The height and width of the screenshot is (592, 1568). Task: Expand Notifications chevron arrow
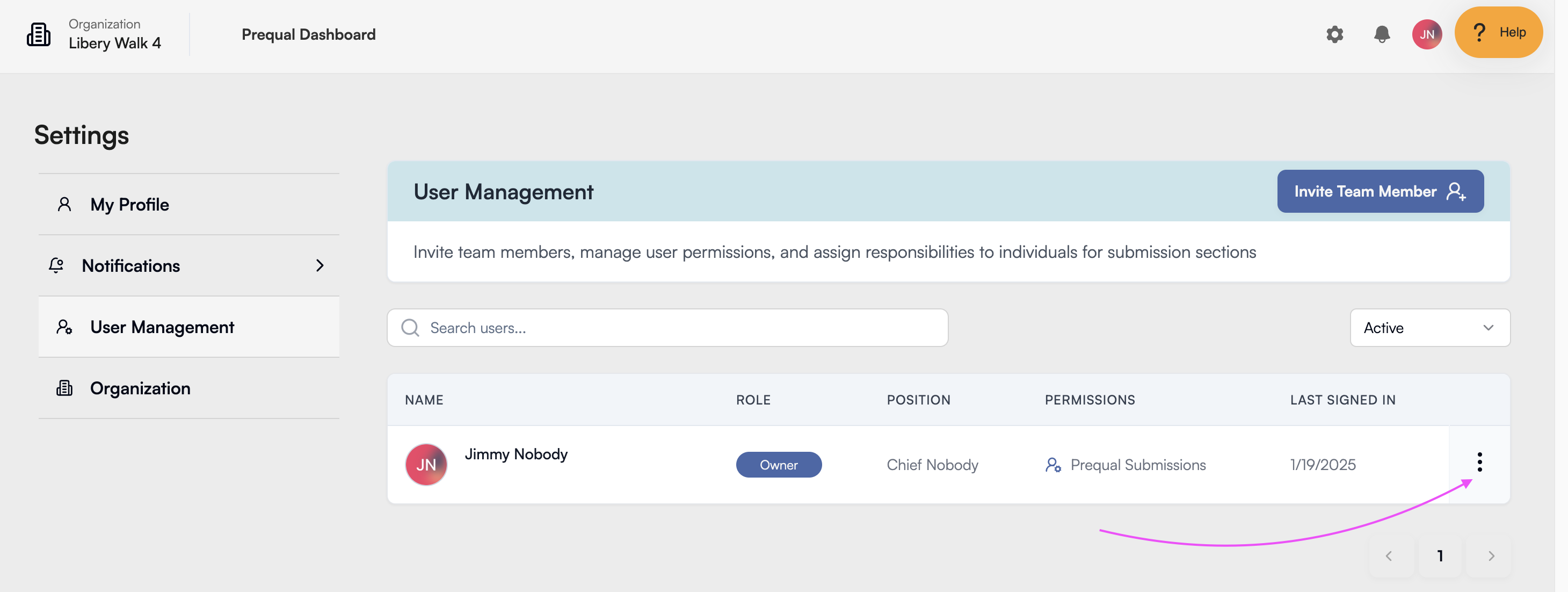[x=320, y=265]
